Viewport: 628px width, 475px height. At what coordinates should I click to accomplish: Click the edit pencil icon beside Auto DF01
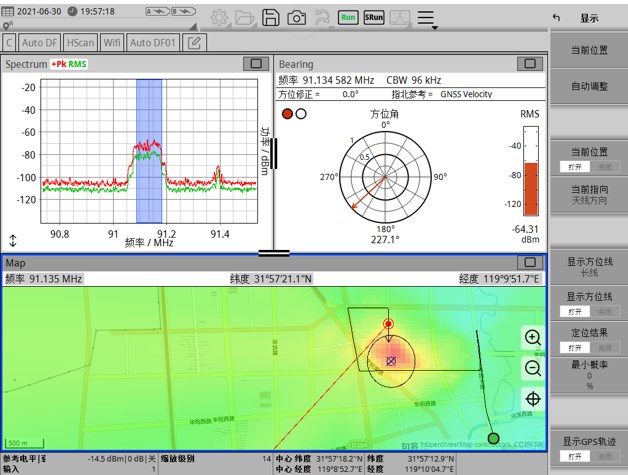[x=194, y=43]
